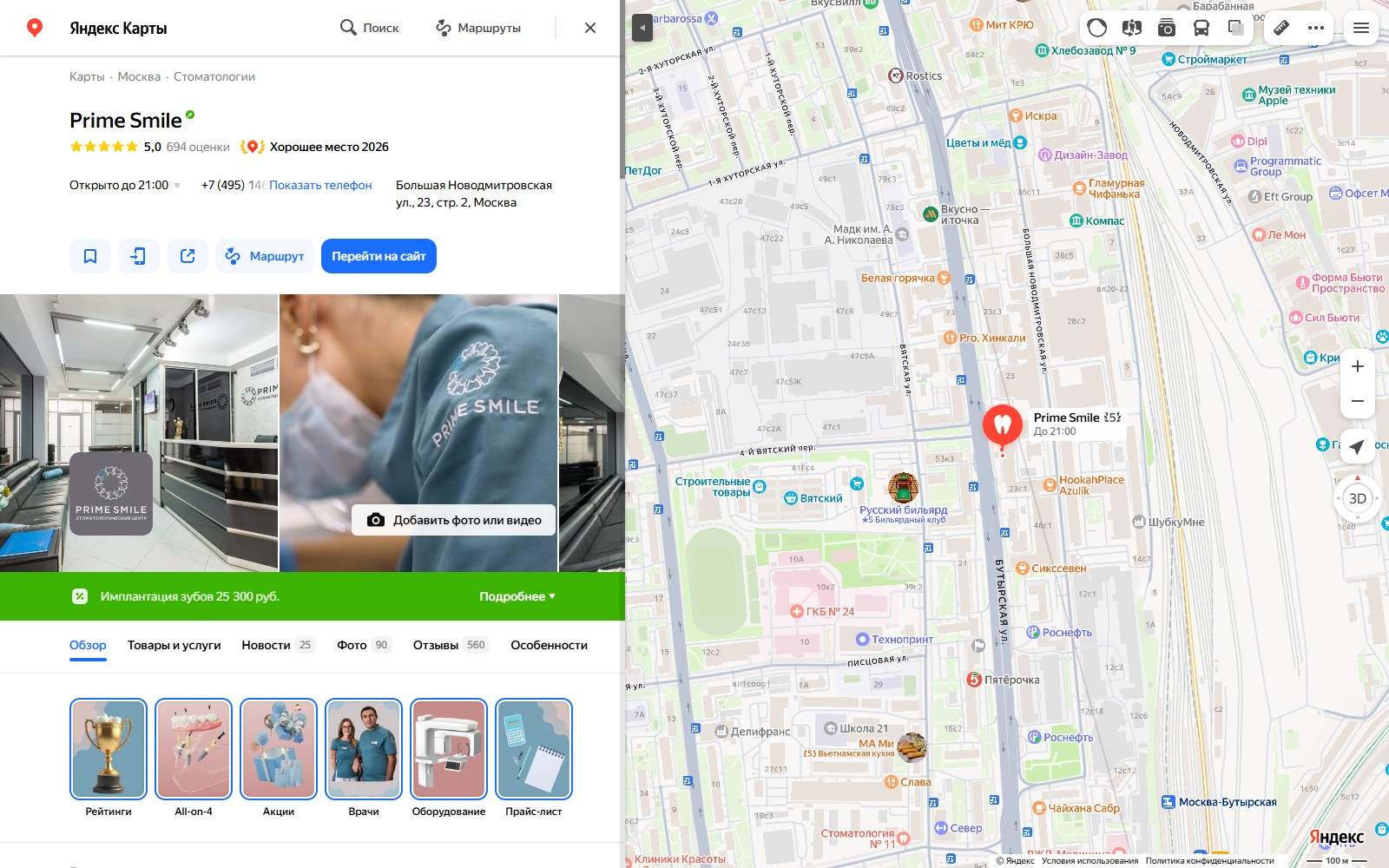The height and width of the screenshot is (868, 1389).
Task: Locate me with the geolocation arrow
Action: tap(1358, 446)
